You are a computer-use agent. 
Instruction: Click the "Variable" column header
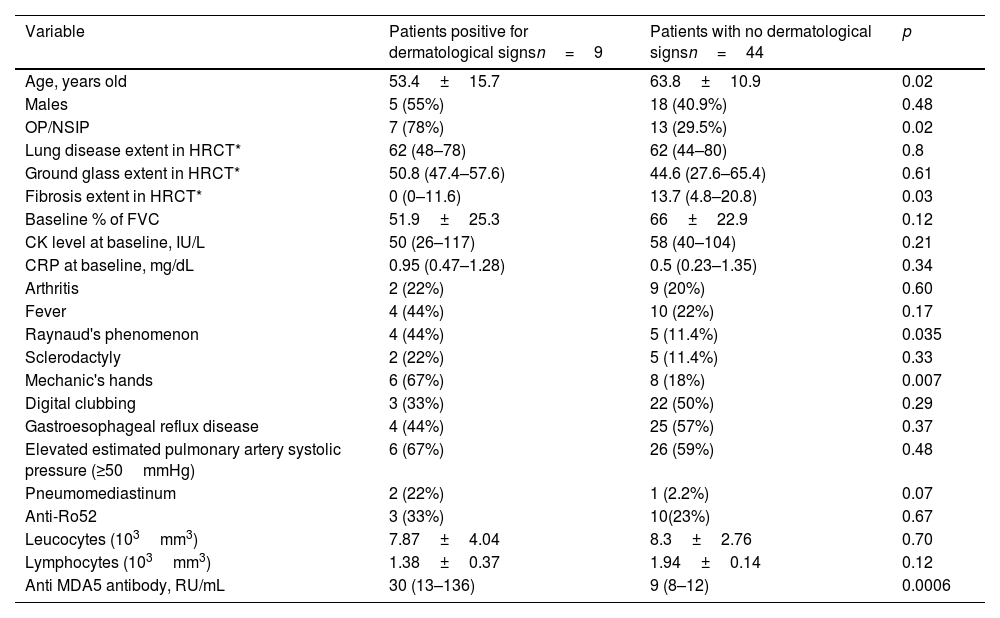coord(55,32)
